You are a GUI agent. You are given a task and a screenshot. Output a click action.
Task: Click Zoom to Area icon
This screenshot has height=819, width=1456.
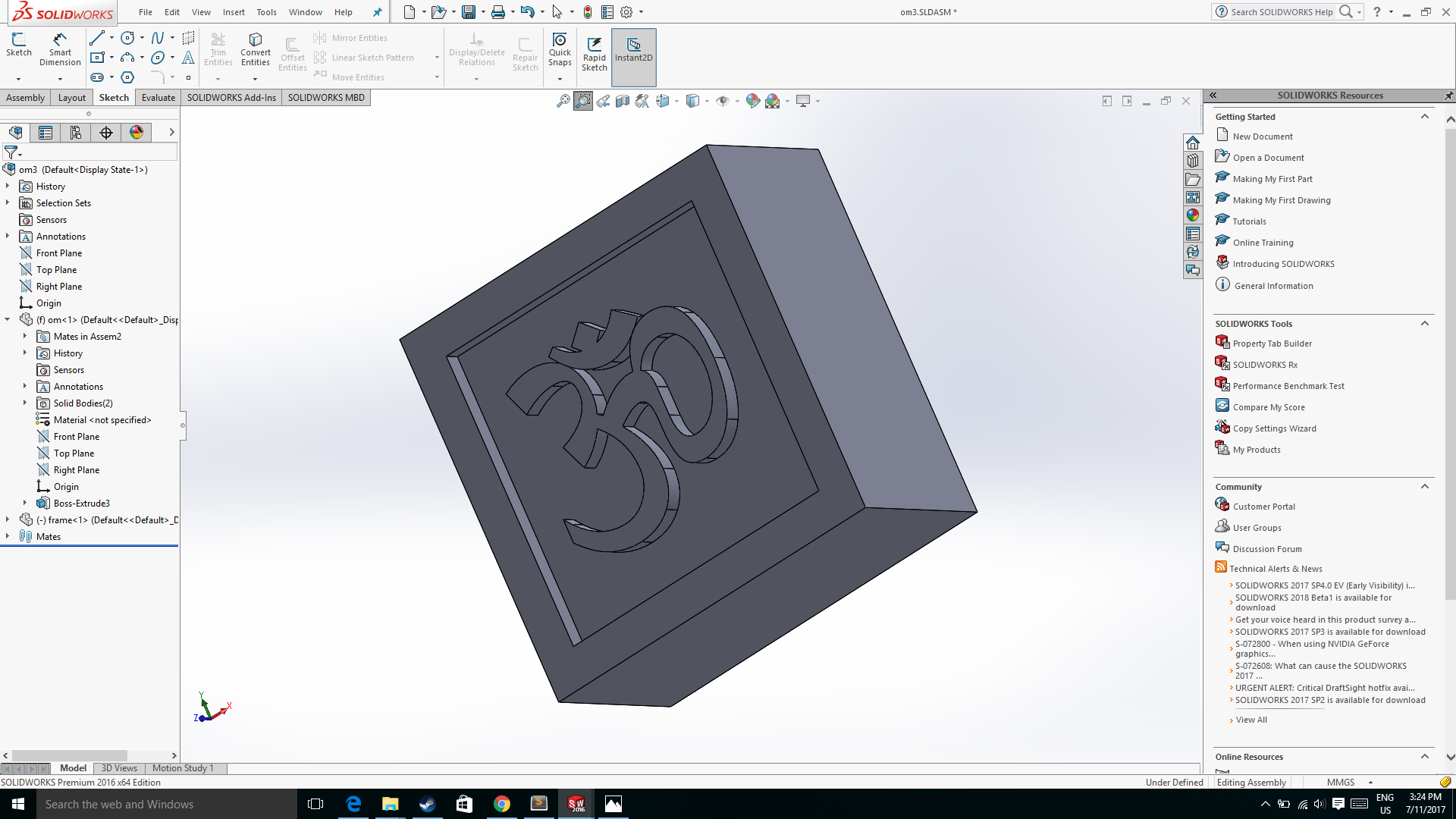click(583, 101)
